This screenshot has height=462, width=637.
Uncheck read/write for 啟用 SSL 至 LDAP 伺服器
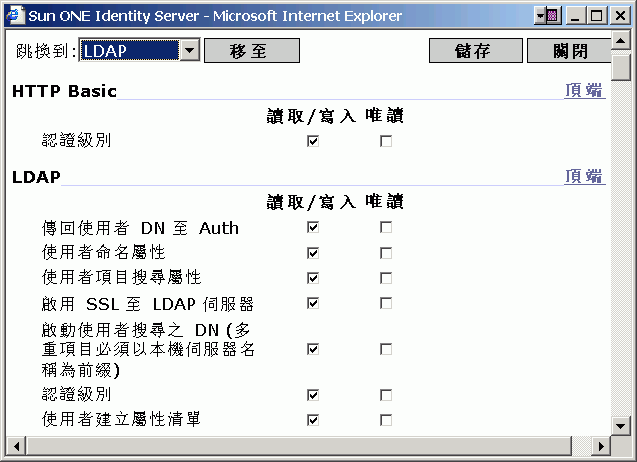click(x=313, y=304)
